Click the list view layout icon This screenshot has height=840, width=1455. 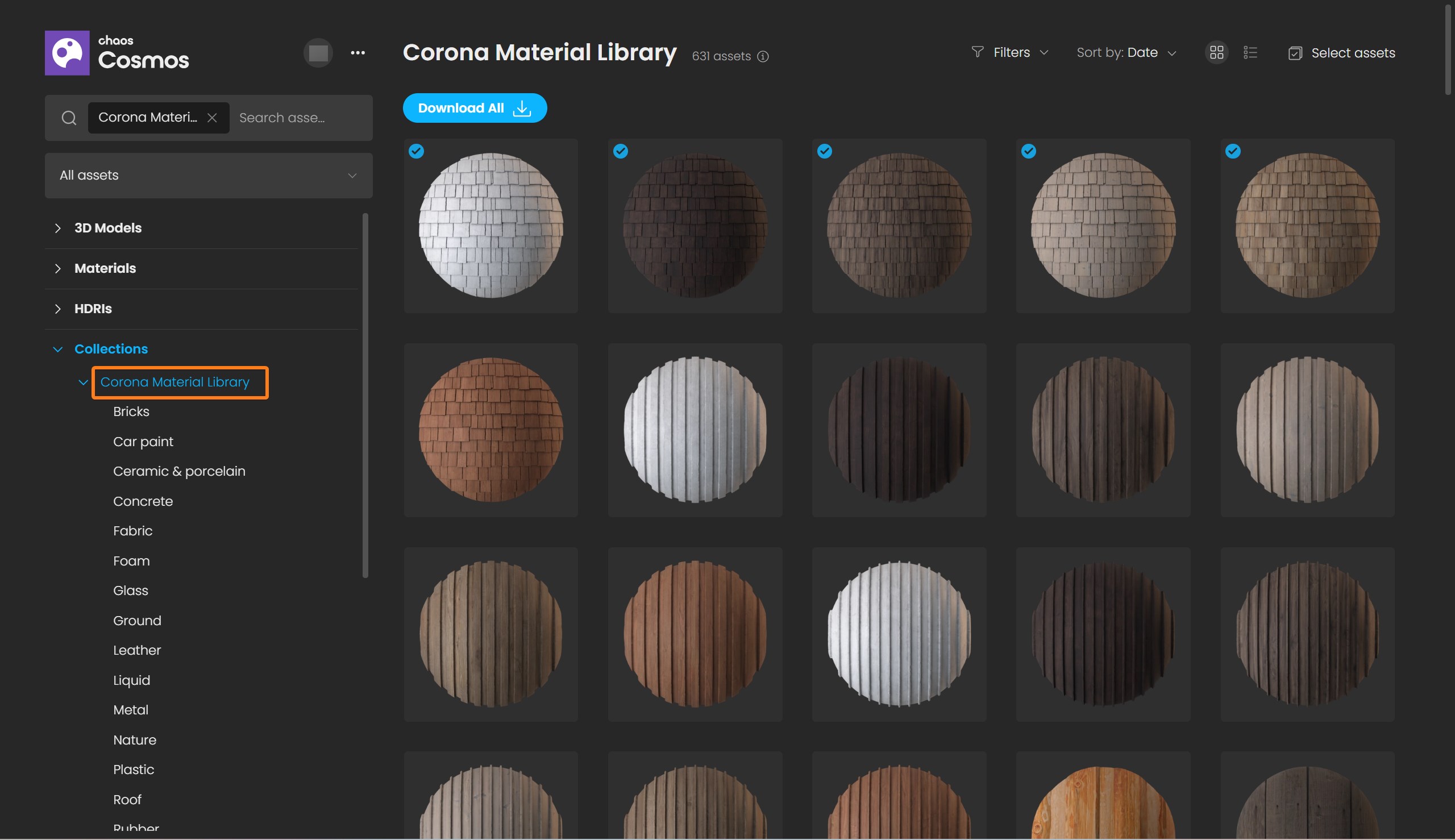pos(1250,53)
